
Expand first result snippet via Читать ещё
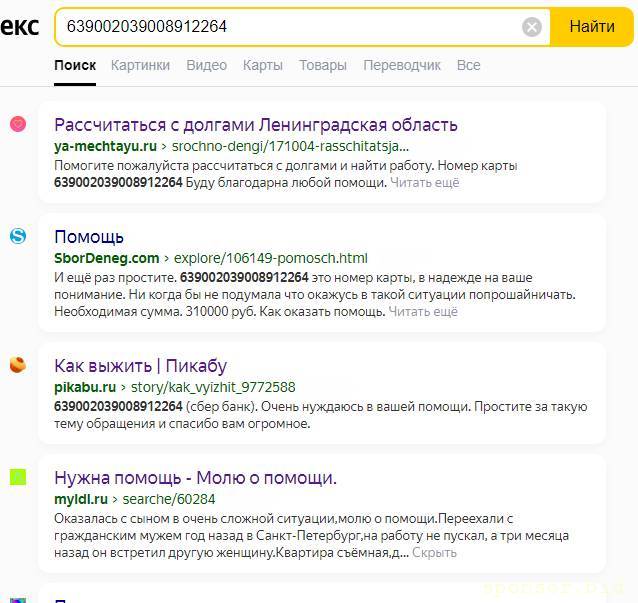[x=424, y=182]
